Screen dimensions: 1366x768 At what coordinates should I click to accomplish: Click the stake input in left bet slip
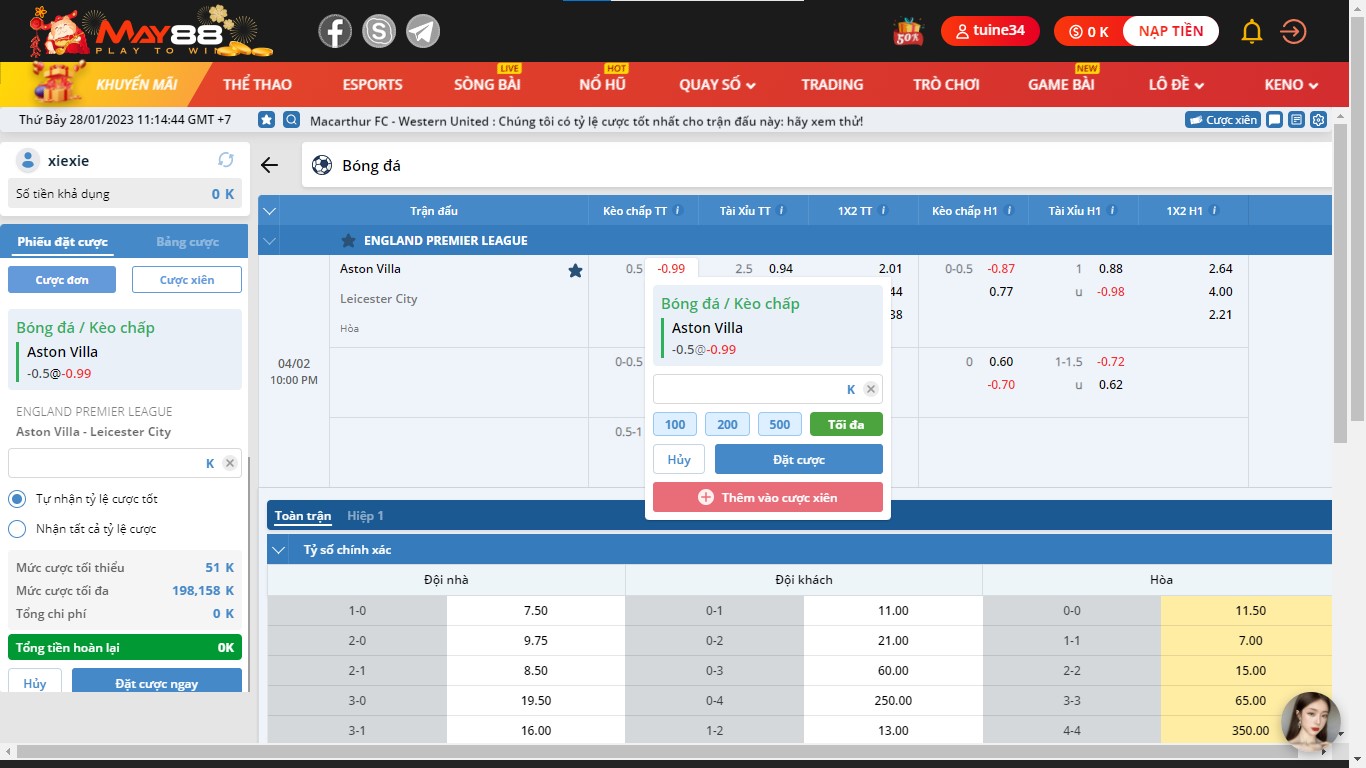(105, 463)
